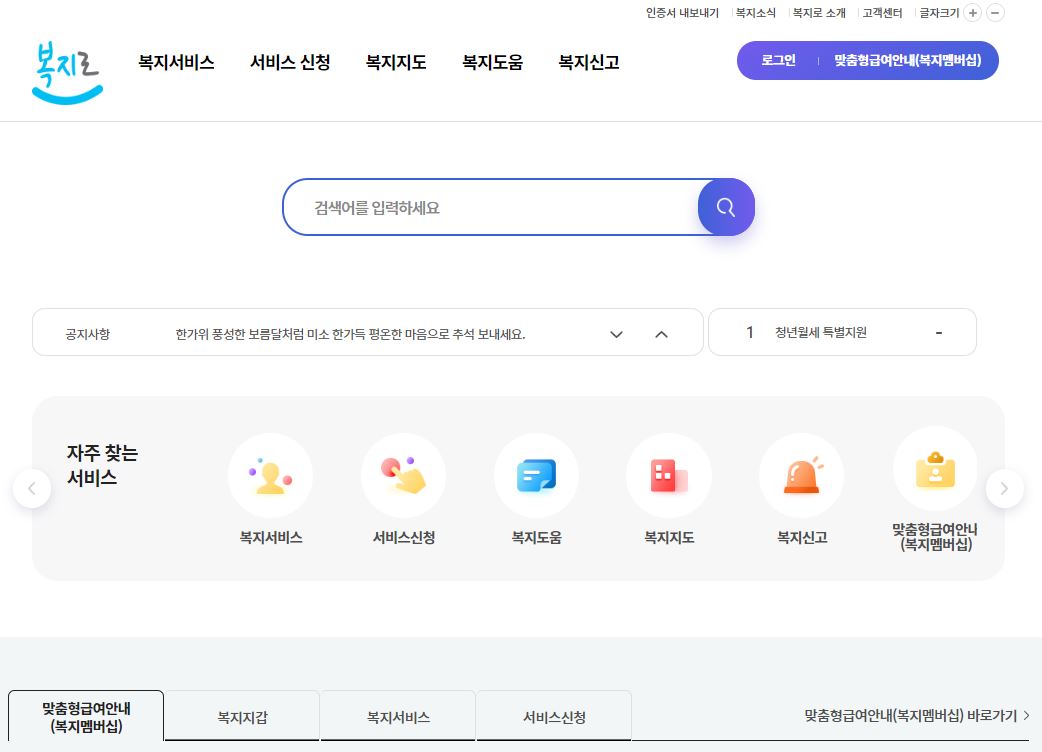Open 복지소식 top link
Image resolution: width=1042 pixels, height=752 pixels.
click(756, 13)
